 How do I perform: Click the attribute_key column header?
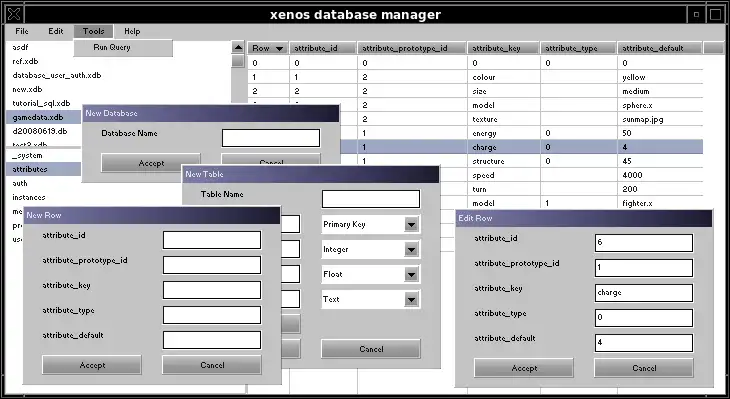503,48
